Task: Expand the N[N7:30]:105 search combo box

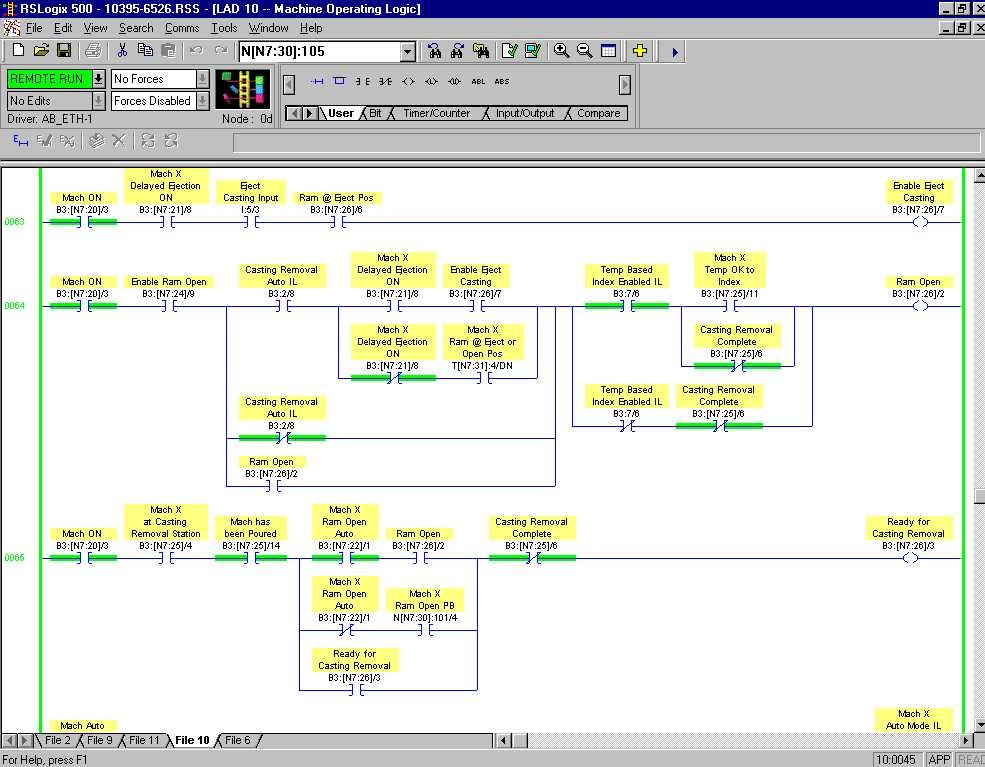Action: (408, 52)
